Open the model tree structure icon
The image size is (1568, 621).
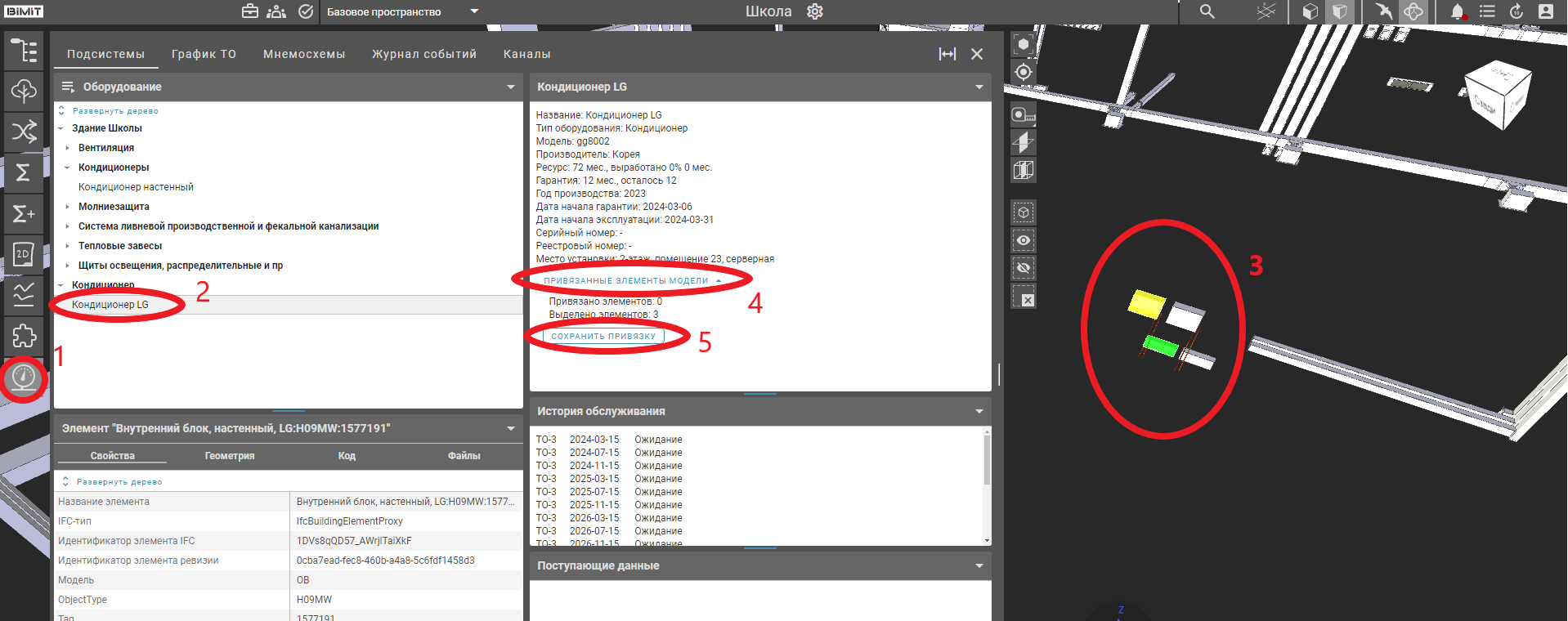pyautogui.click(x=24, y=51)
